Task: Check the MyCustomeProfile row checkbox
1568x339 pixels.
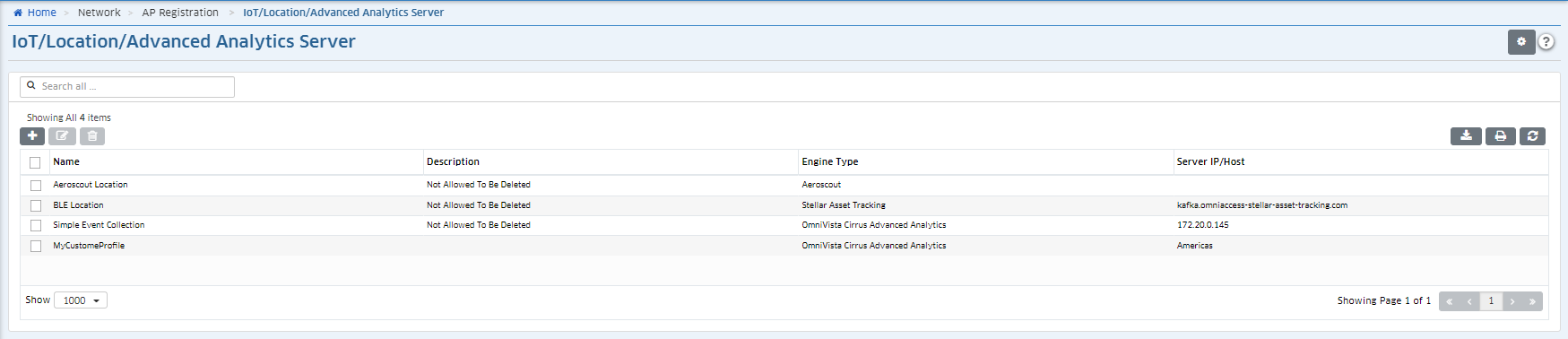Action: [x=36, y=246]
